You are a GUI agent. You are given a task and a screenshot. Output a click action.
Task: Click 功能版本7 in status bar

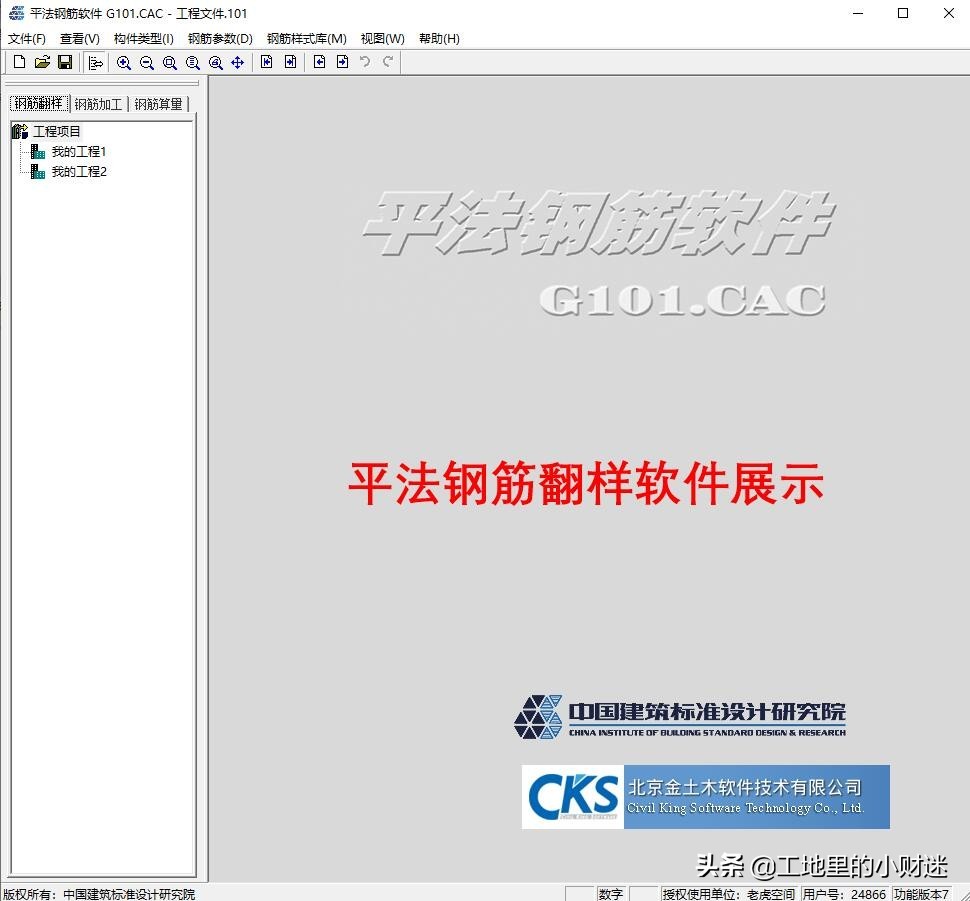921,894
